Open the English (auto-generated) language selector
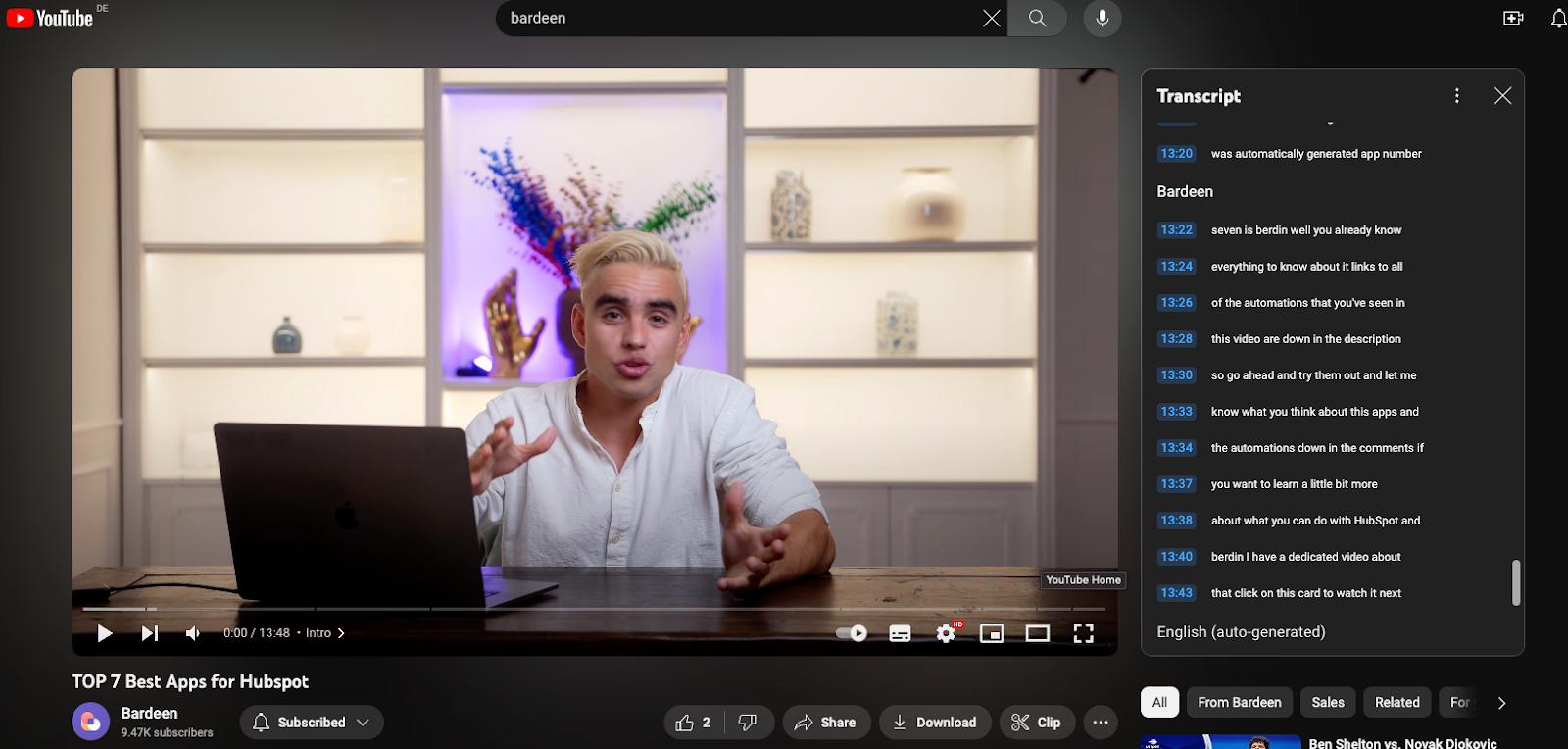1568x749 pixels. (x=1241, y=632)
